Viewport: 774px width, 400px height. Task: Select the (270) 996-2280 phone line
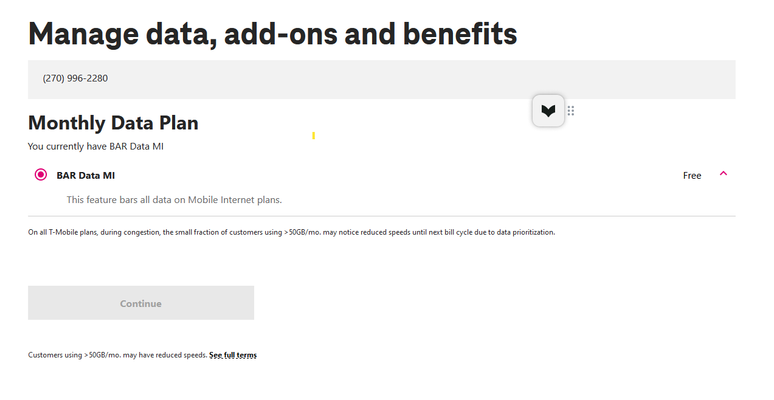(382, 79)
